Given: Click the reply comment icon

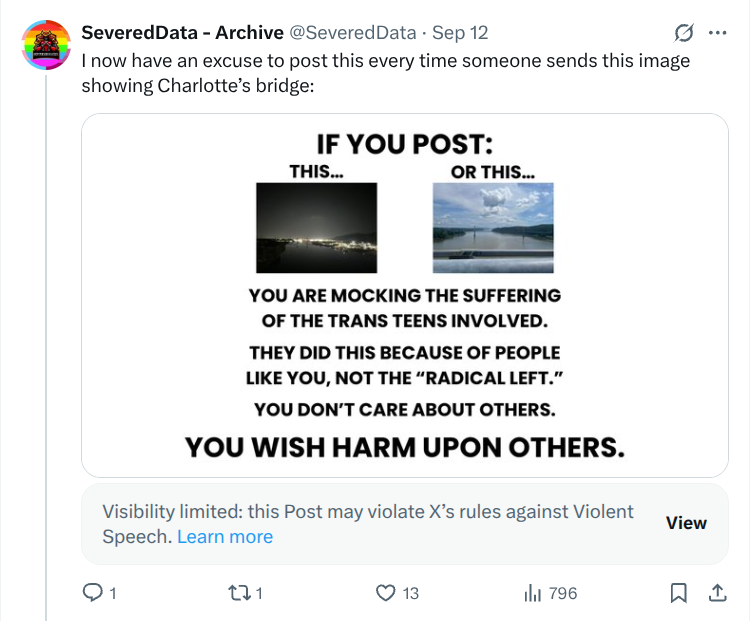Looking at the screenshot, I should point(92,593).
